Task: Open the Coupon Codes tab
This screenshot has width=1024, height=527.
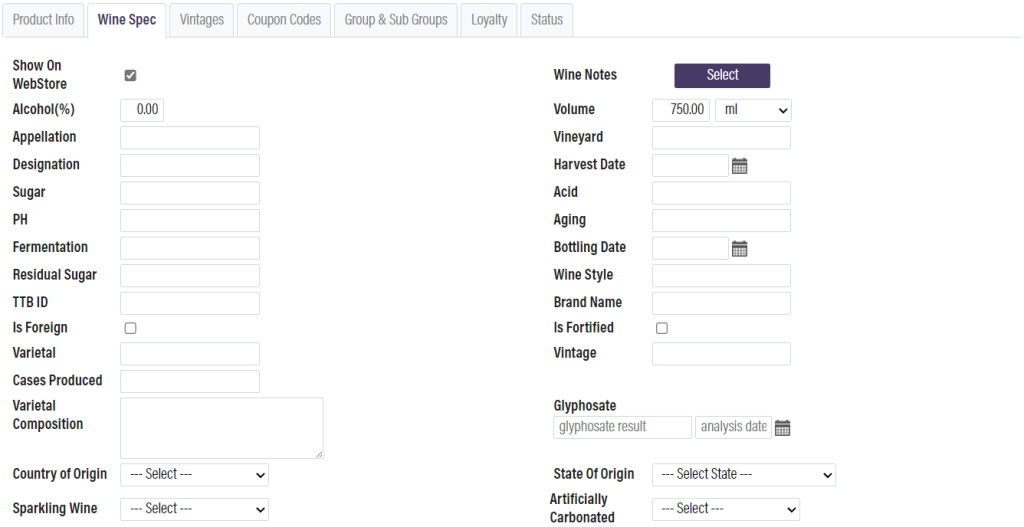Action: click(284, 20)
